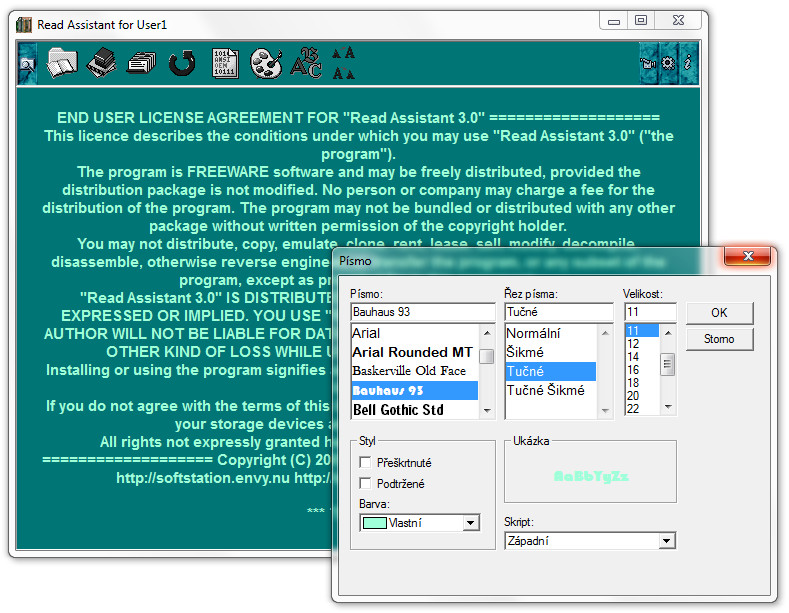Select Bell Gothic Std font
The image size is (789, 613).
click(414, 410)
